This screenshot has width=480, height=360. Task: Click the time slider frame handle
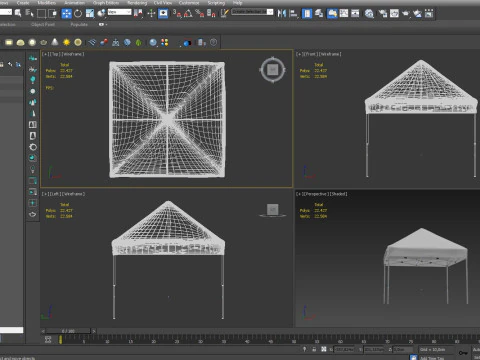pyautogui.click(x=68, y=331)
